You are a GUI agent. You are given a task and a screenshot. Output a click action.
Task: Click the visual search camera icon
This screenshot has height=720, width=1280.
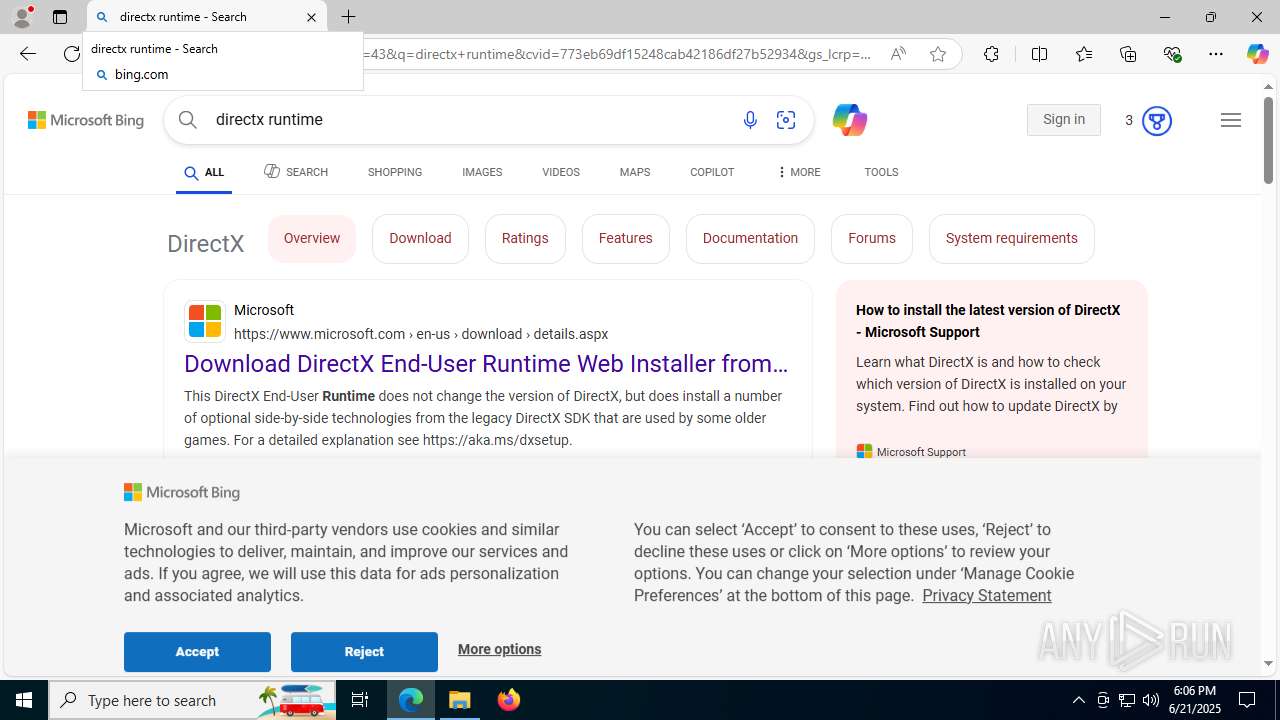(786, 120)
